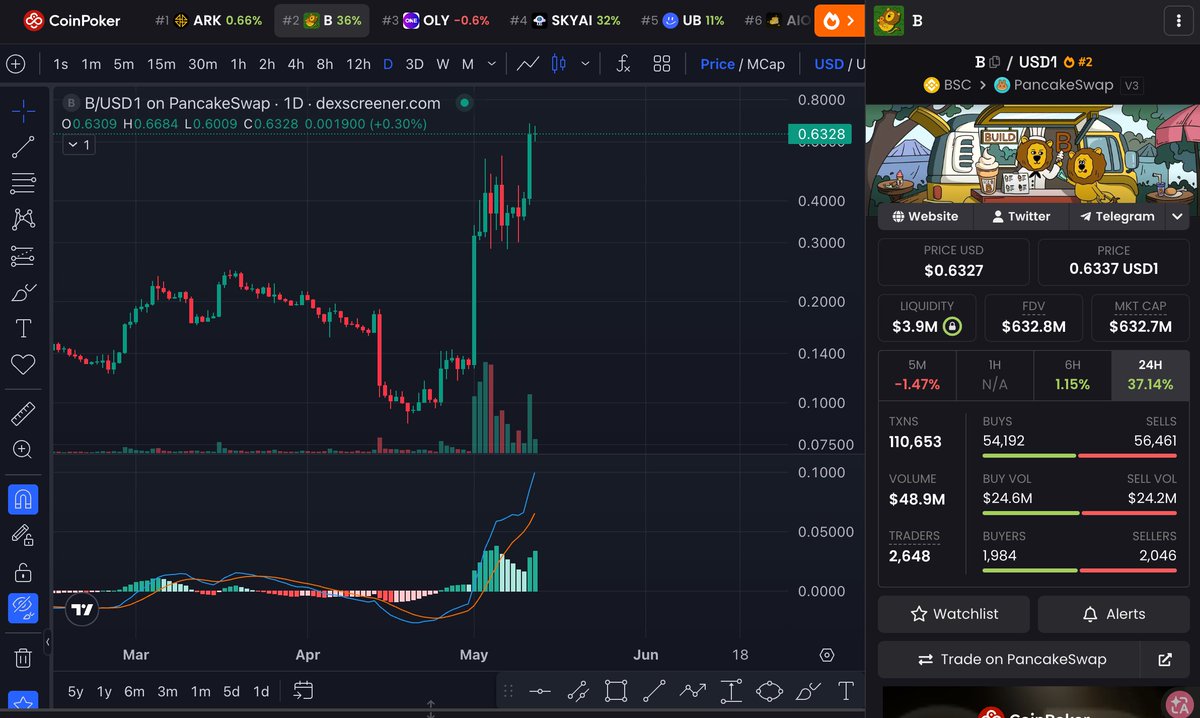Choose the D daily timeframe
Viewport: 1200px width, 718px height.
pyautogui.click(x=388, y=64)
